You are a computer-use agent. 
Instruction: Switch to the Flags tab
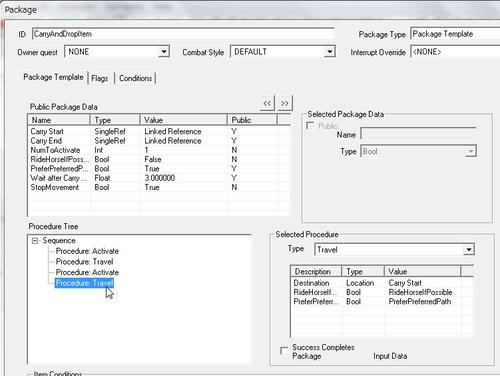[100, 78]
